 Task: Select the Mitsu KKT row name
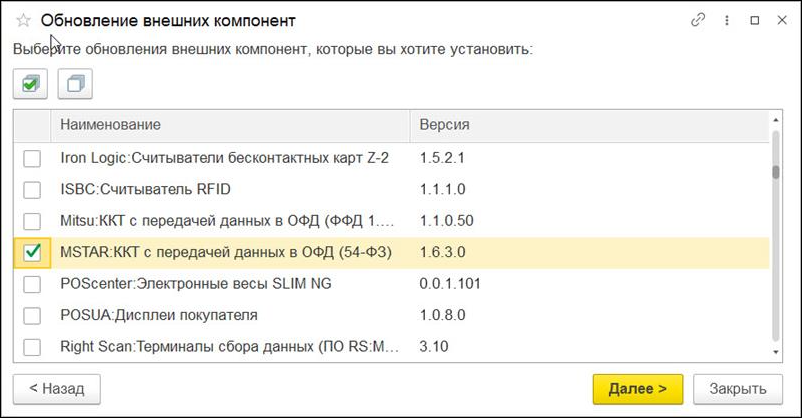coord(230,221)
